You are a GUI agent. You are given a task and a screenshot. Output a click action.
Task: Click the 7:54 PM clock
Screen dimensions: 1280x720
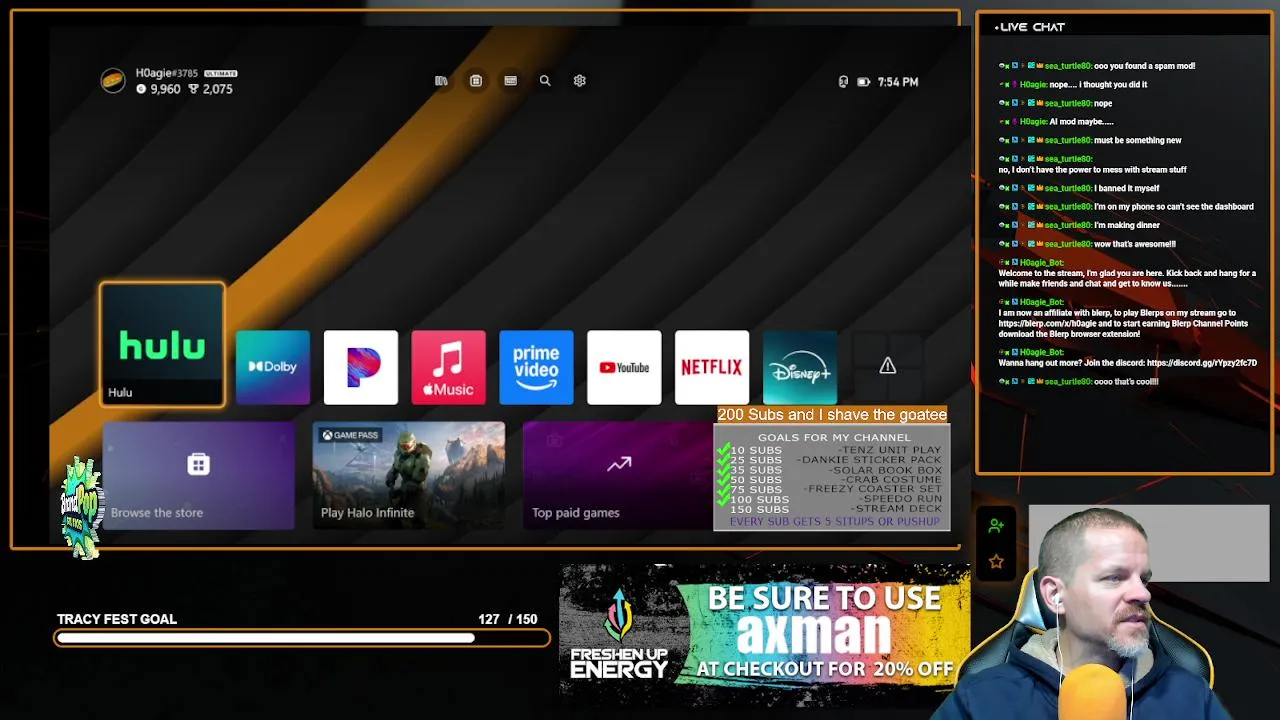pos(897,82)
